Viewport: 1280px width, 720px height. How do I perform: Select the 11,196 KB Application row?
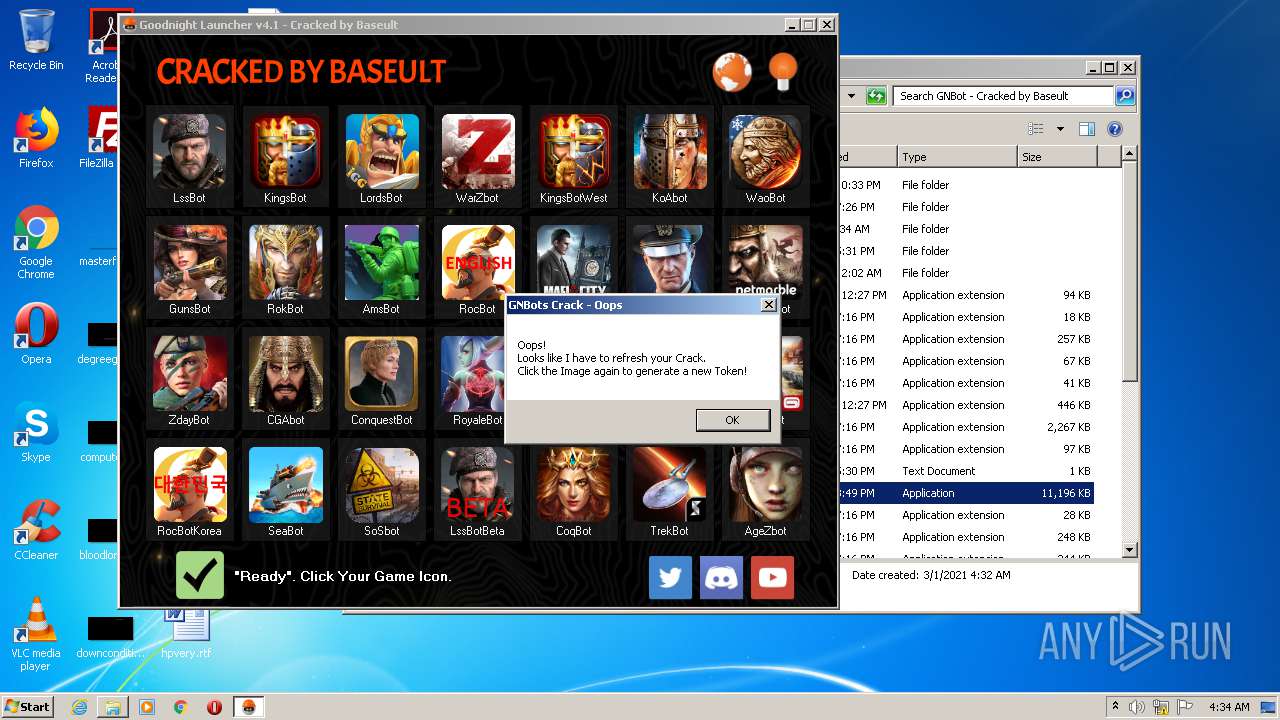pos(966,493)
